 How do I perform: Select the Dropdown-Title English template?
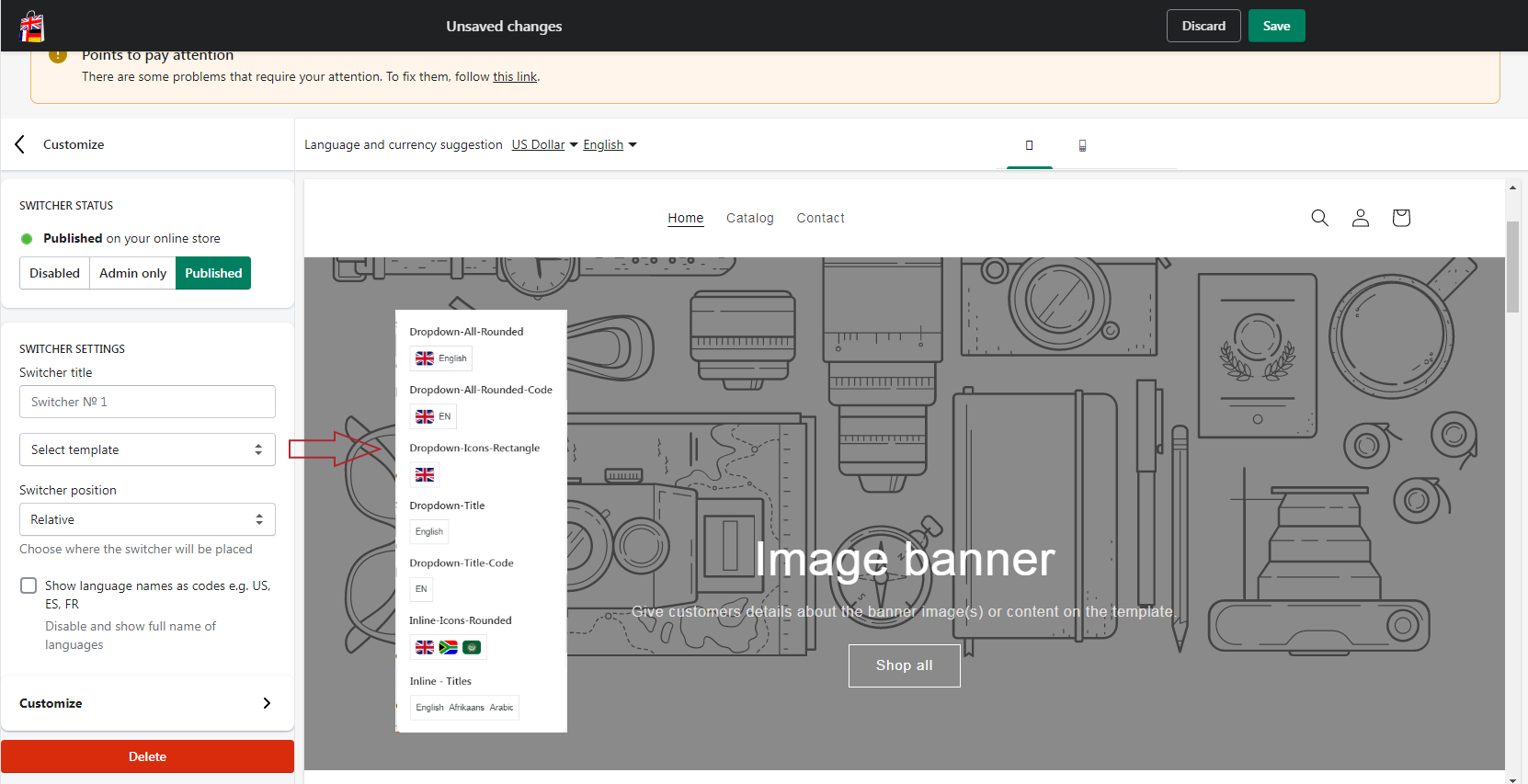[x=429, y=531]
